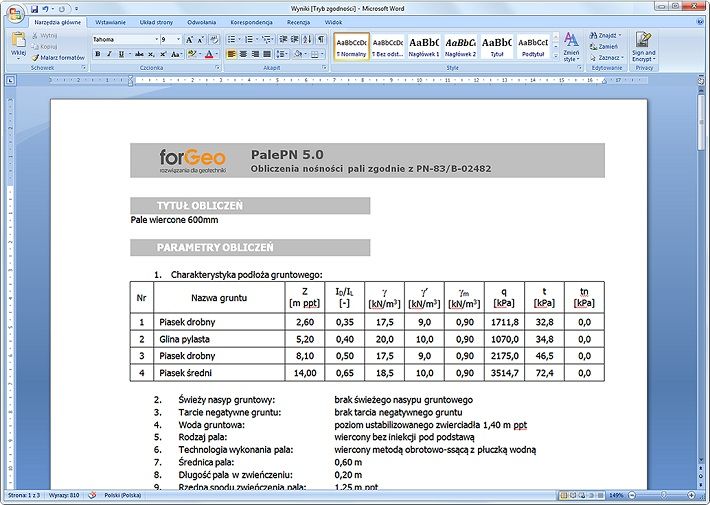Image resolution: width=710 pixels, height=505 pixels.
Task: Increase font size with Grow Font icon
Action: [x=189, y=39]
